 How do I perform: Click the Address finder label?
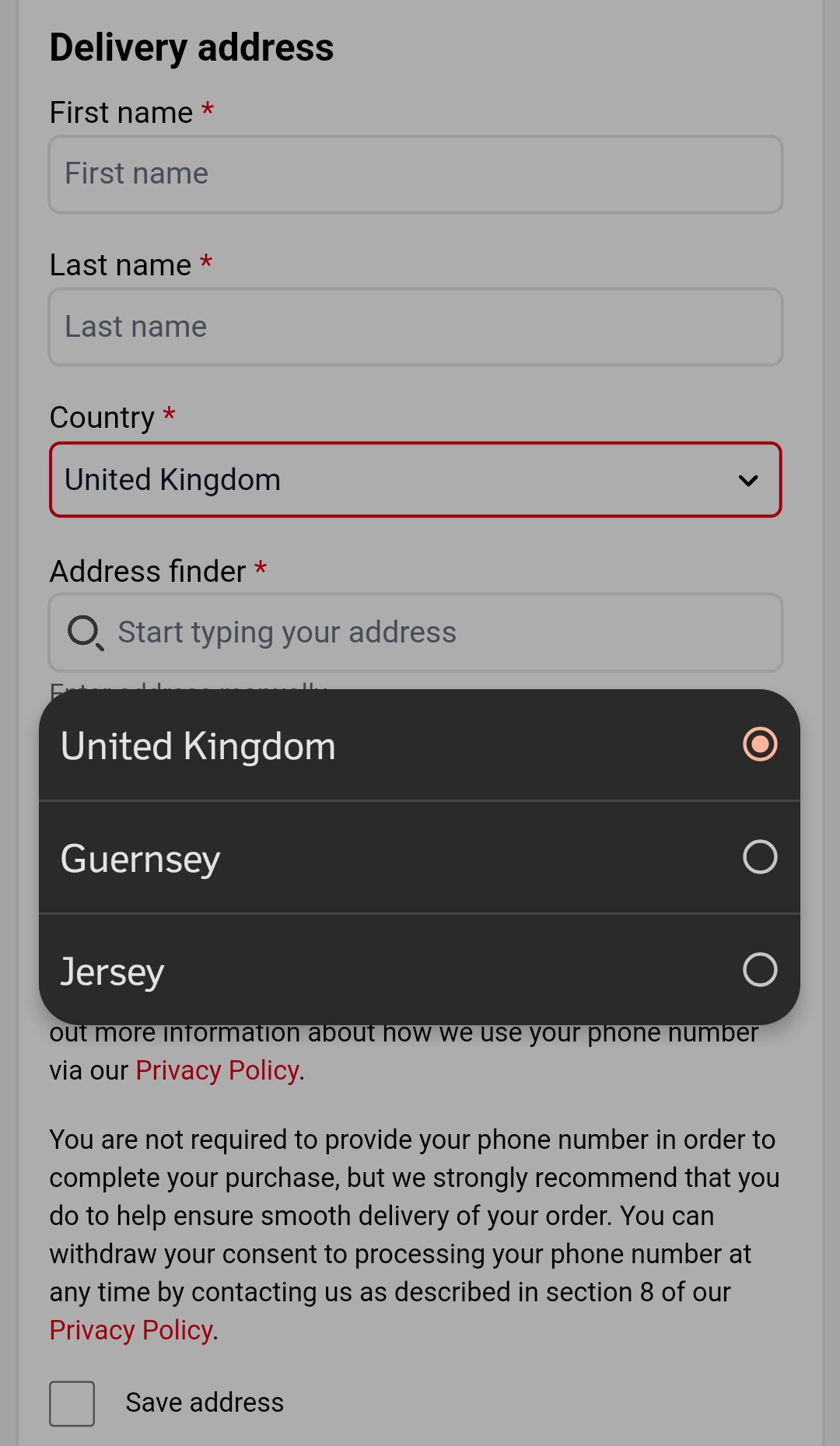pyautogui.click(x=148, y=572)
